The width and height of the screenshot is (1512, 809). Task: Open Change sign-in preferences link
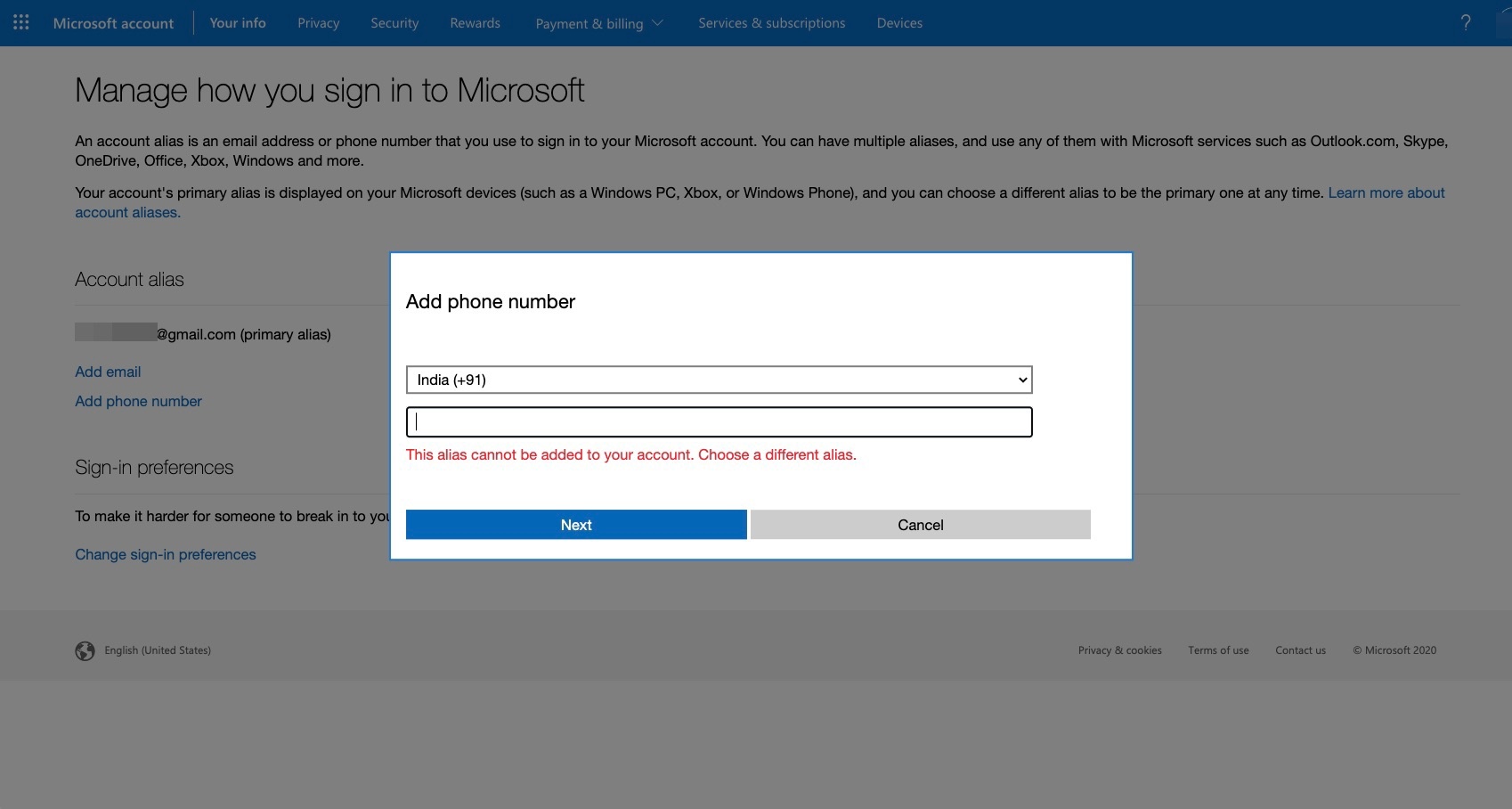pos(166,554)
